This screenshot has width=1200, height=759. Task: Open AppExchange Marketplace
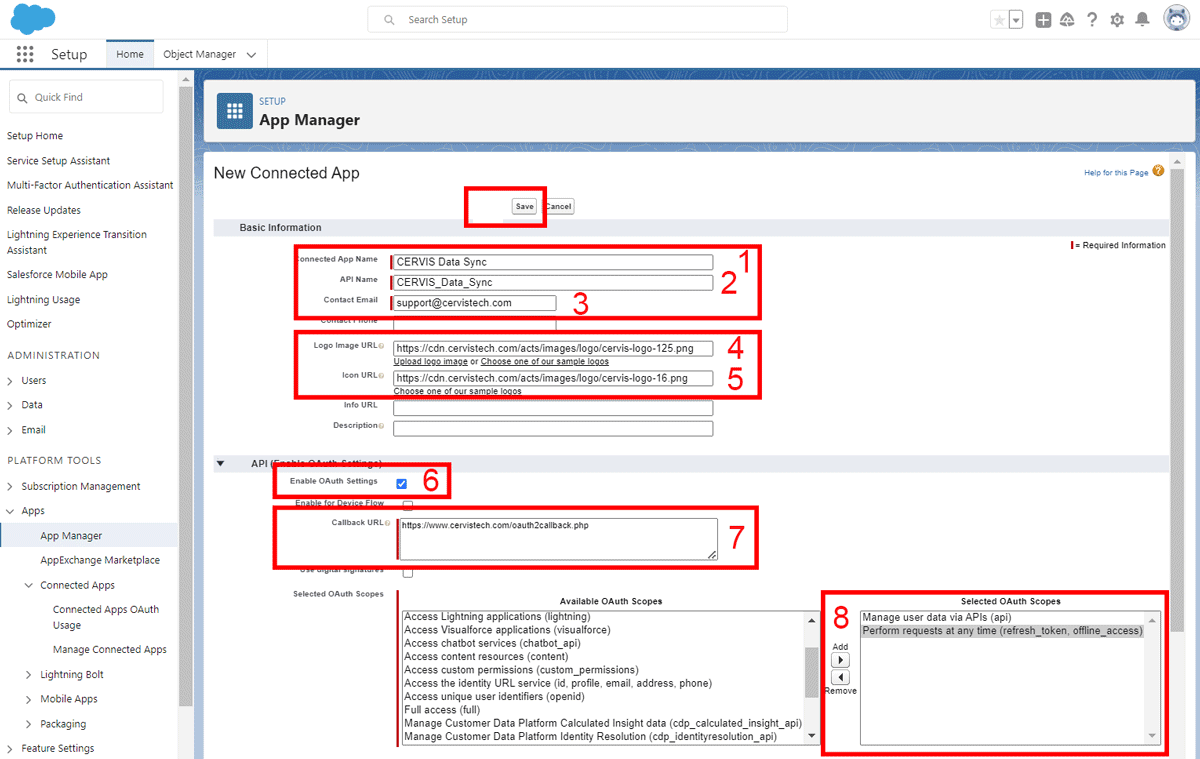click(100, 560)
